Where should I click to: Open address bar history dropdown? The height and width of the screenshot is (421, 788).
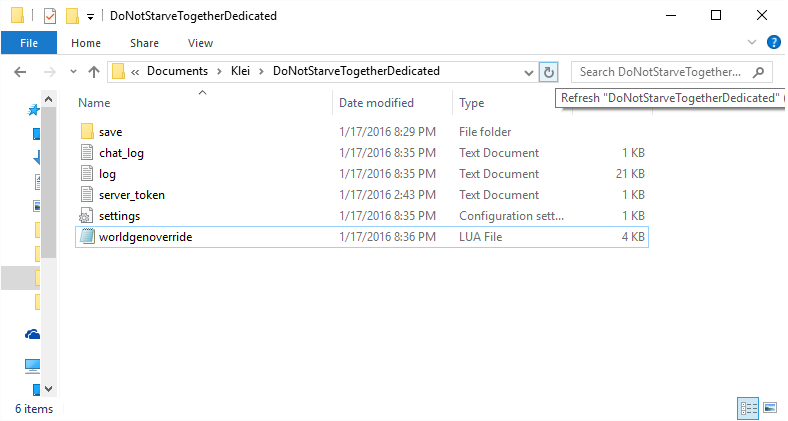(x=529, y=72)
